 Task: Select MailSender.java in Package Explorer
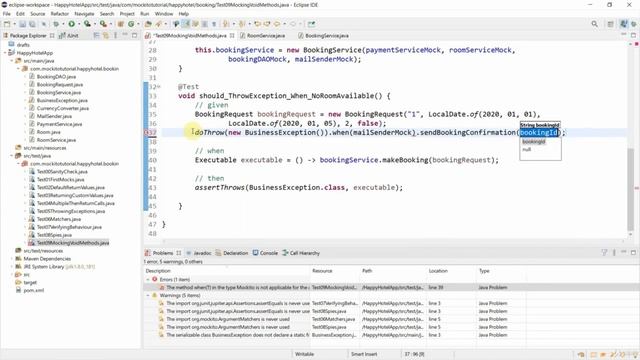click(x=54, y=116)
